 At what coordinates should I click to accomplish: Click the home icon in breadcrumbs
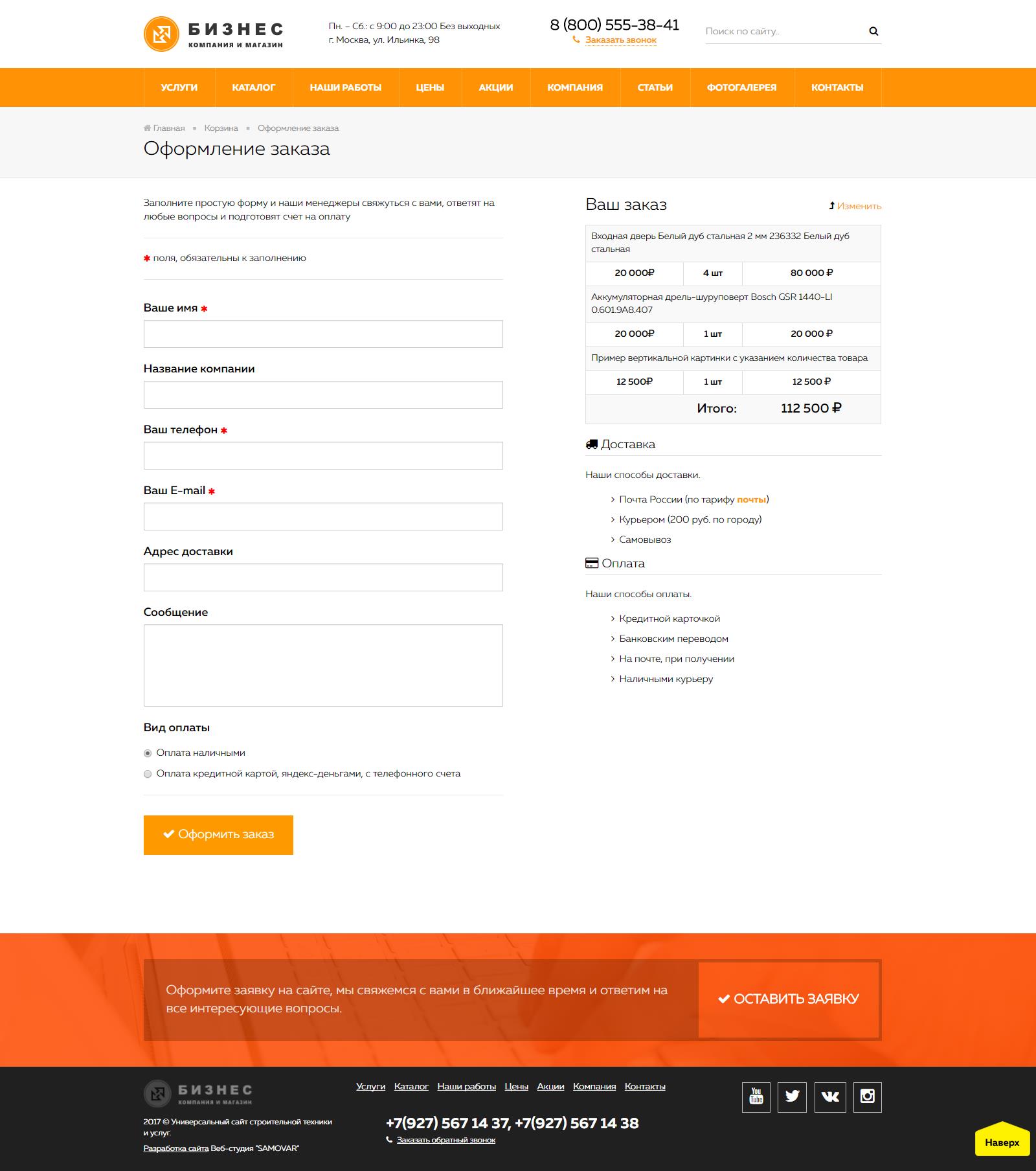[147, 128]
